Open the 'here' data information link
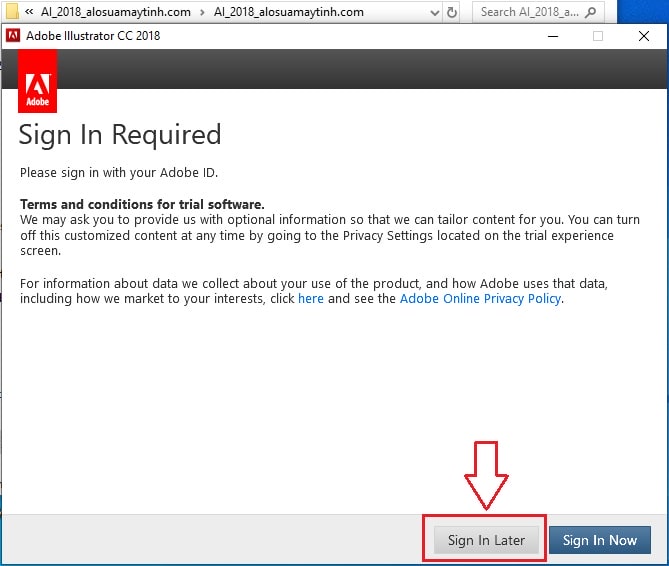Screen dimensions: 669x566 (311, 299)
